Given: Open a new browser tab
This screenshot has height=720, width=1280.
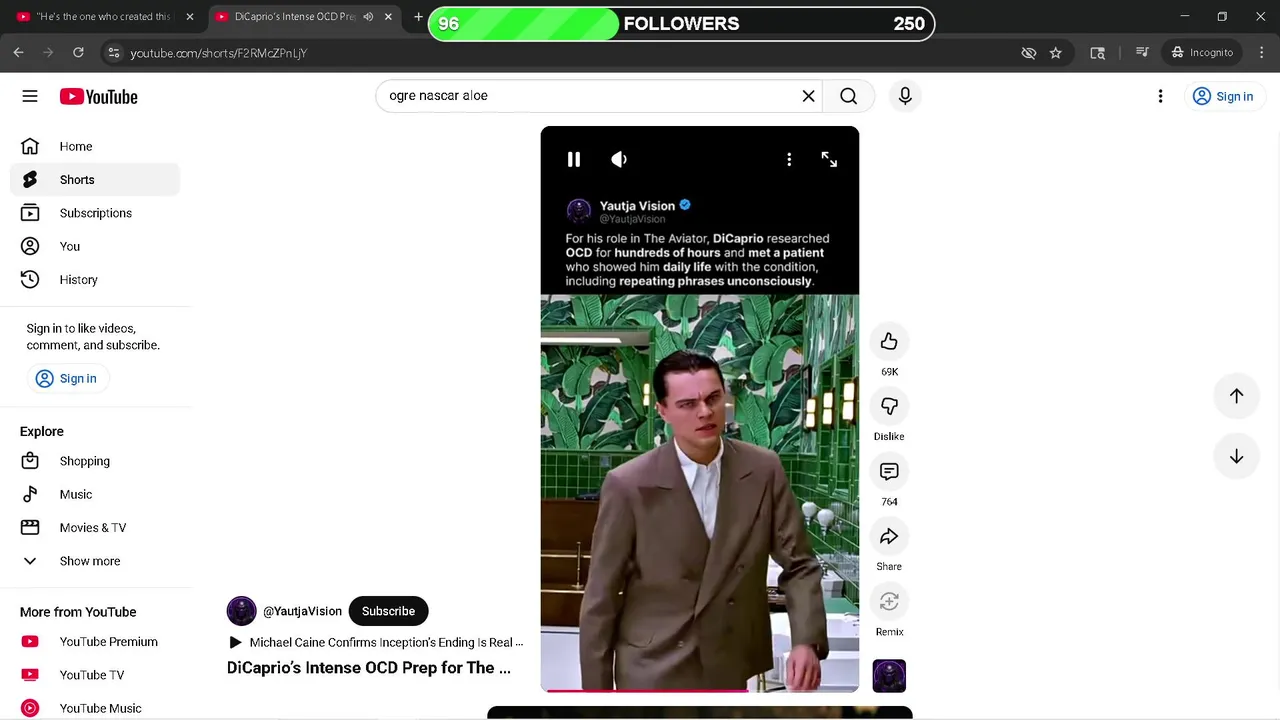Looking at the screenshot, I should pyautogui.click(x=418, y=17).
